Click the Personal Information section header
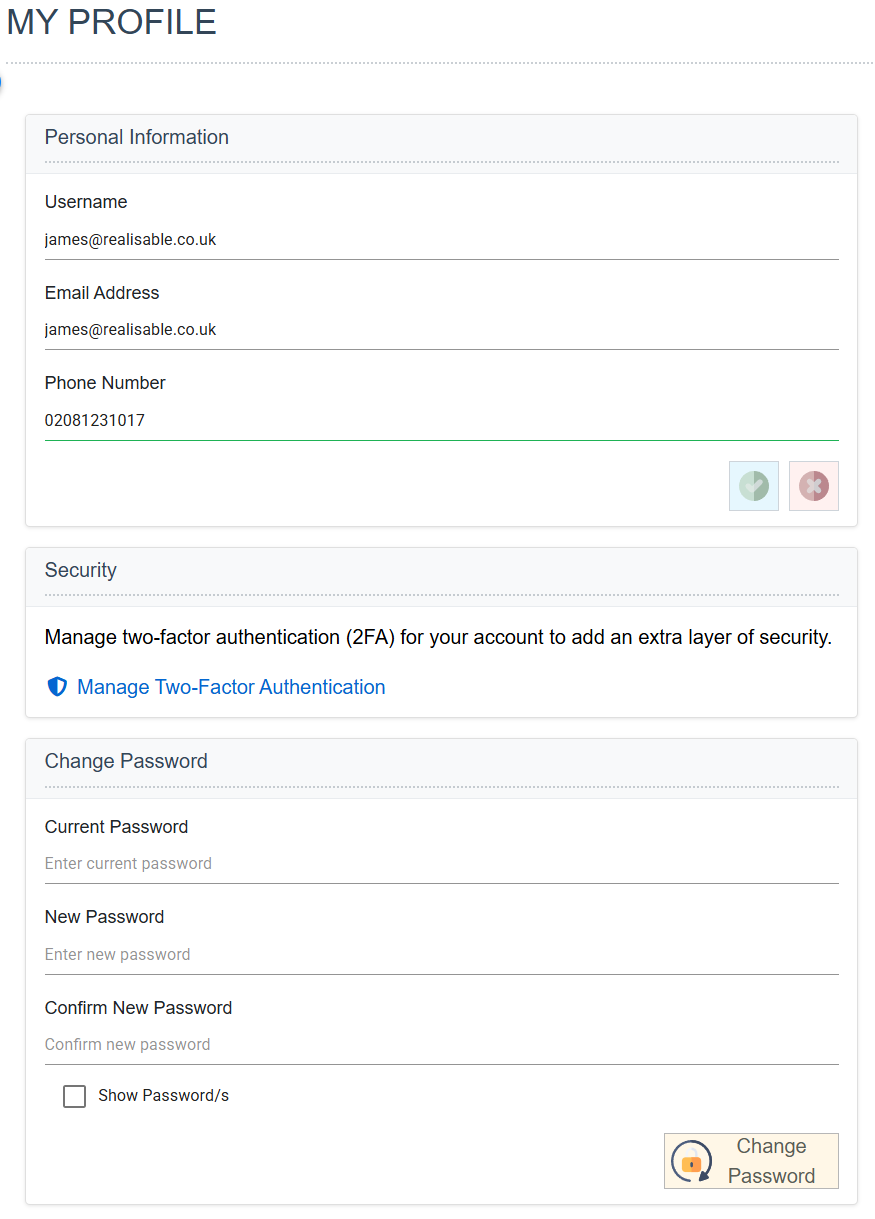875x1219 pixels. tap(137, 138)
